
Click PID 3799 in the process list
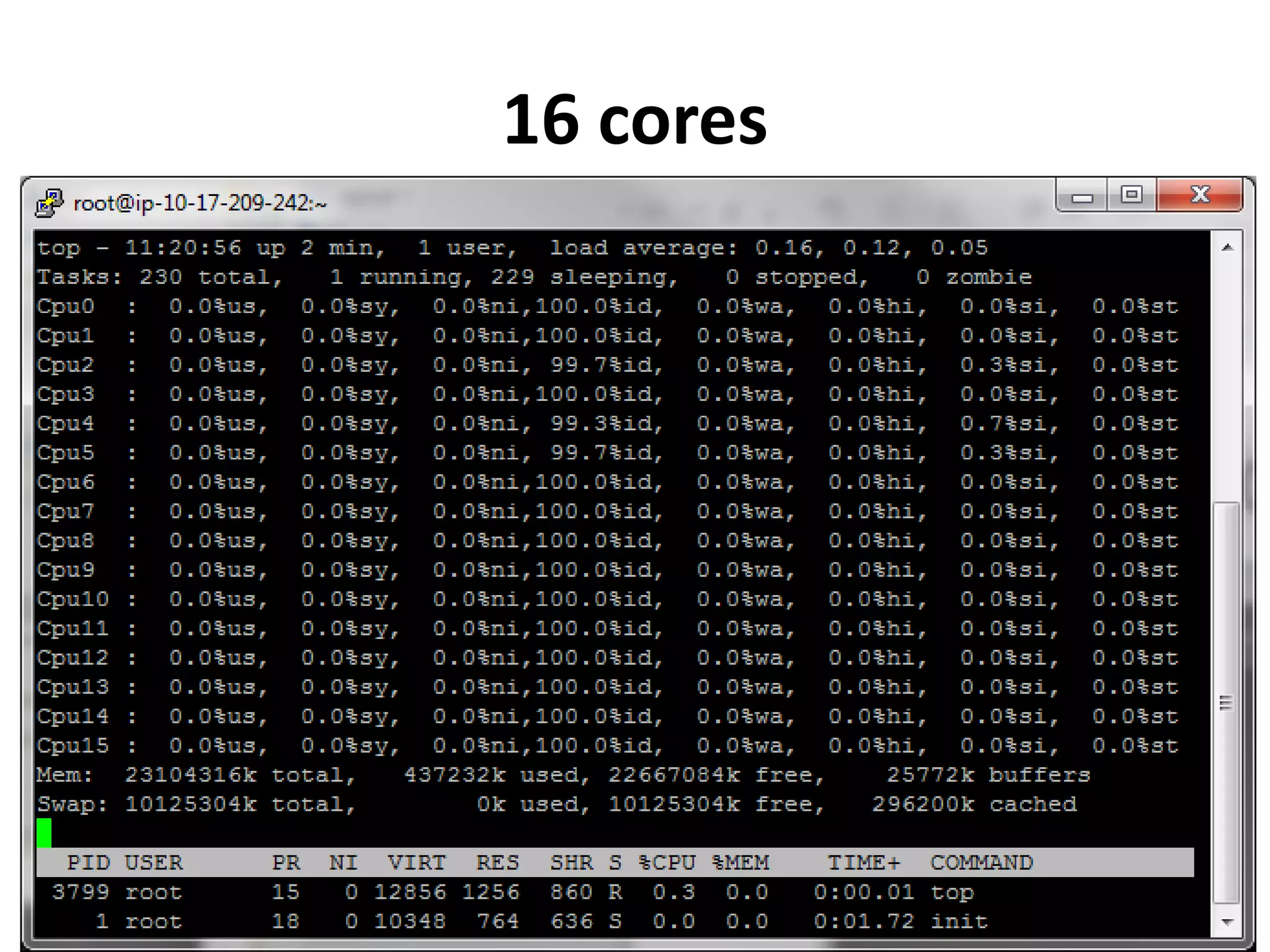coord(81,892)
